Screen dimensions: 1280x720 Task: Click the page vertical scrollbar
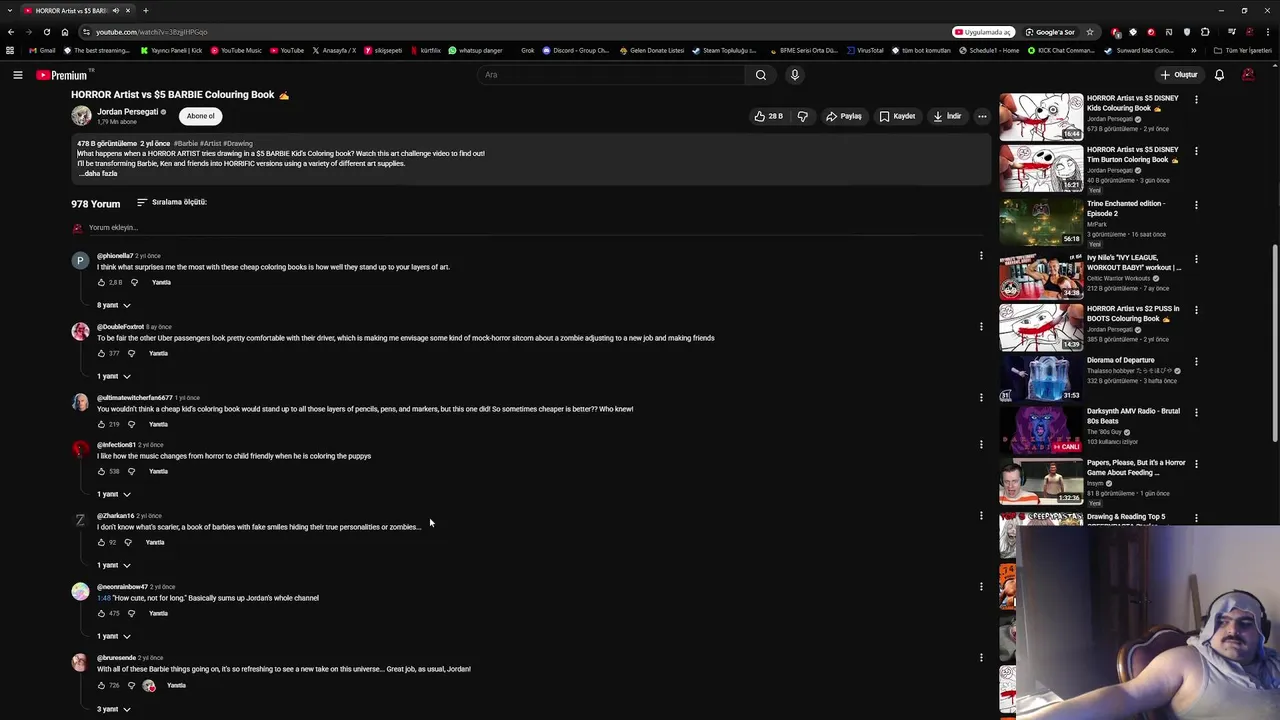pos(1275,342)
